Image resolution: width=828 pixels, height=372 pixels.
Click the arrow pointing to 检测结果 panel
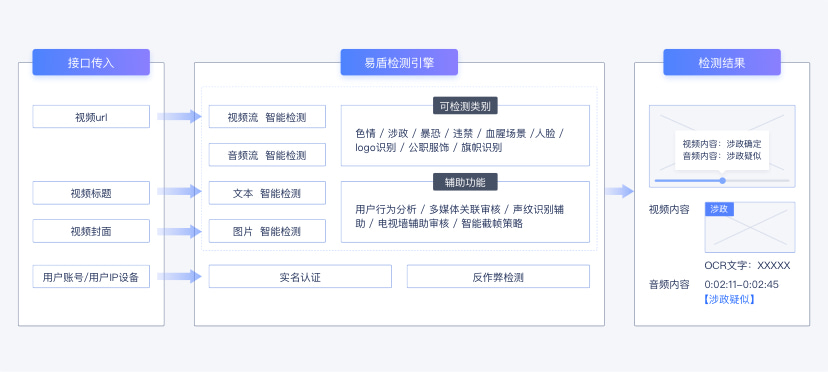(x=619, y=191)
